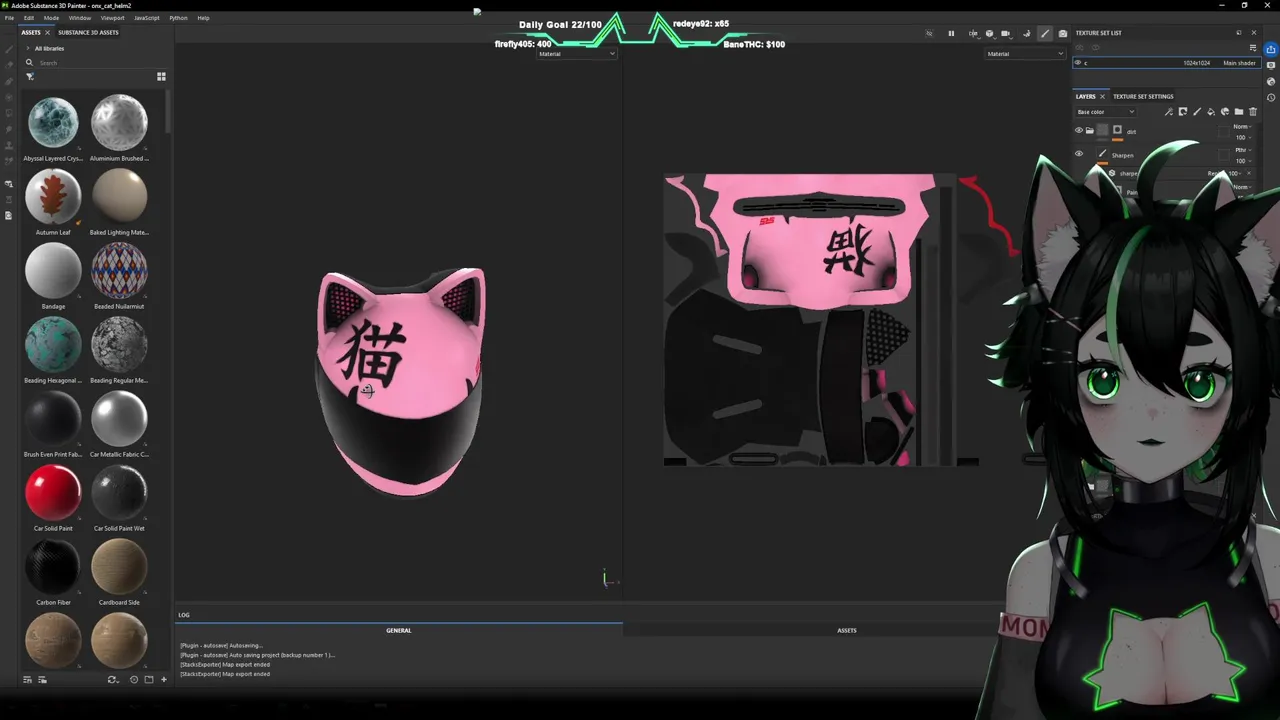
Task: Select the Clone tool in left toolbar
Action: tap(9, 145)
